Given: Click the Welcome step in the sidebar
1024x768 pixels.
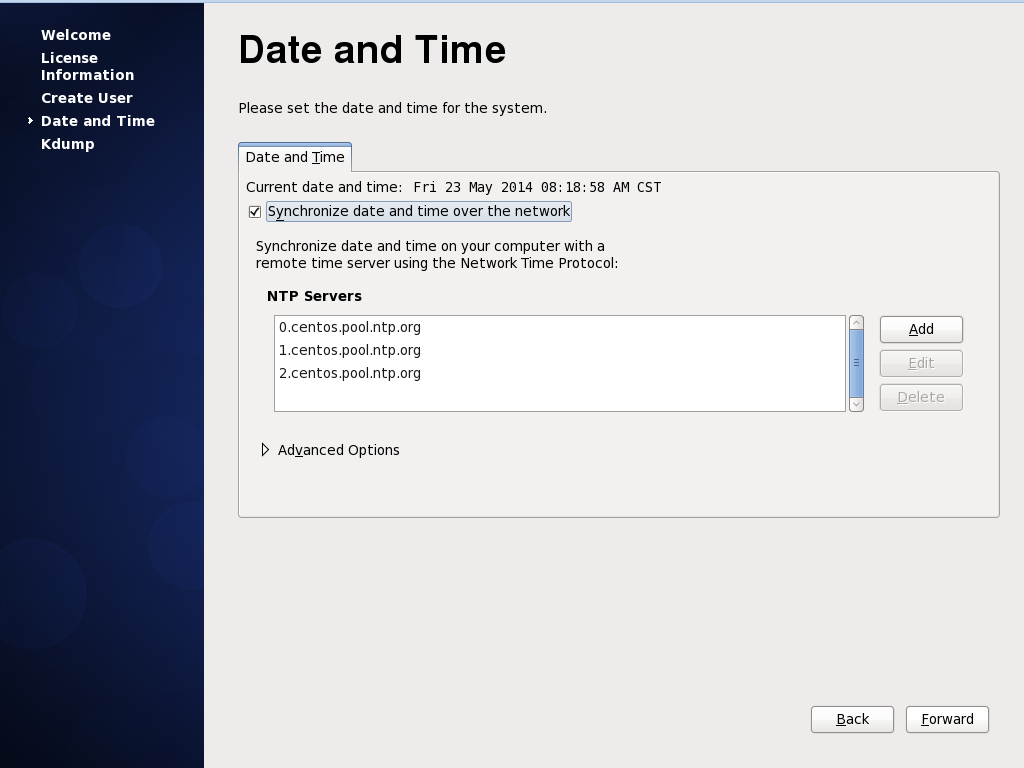Looking at the screenshot, I should click(x=76, y=35).
